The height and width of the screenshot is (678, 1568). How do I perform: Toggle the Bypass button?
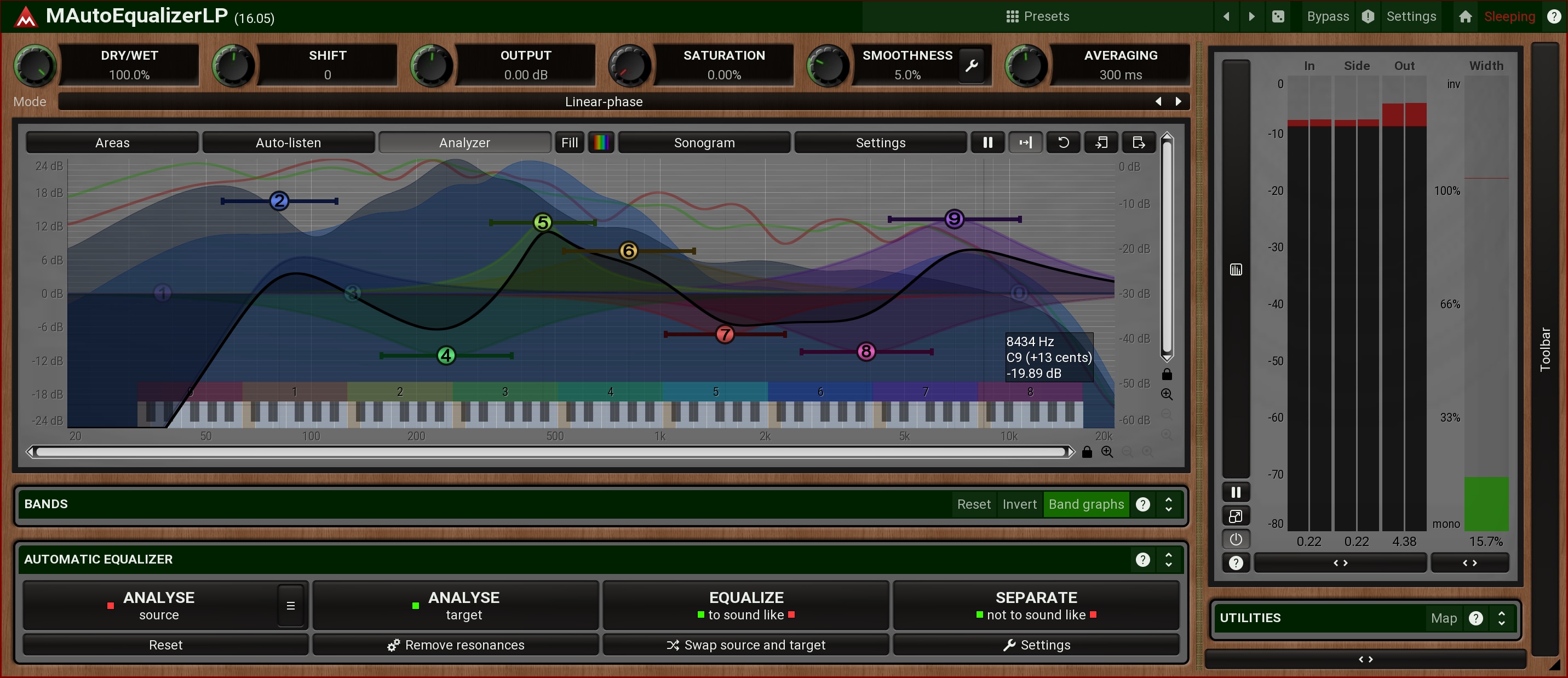click(1328, 16)
